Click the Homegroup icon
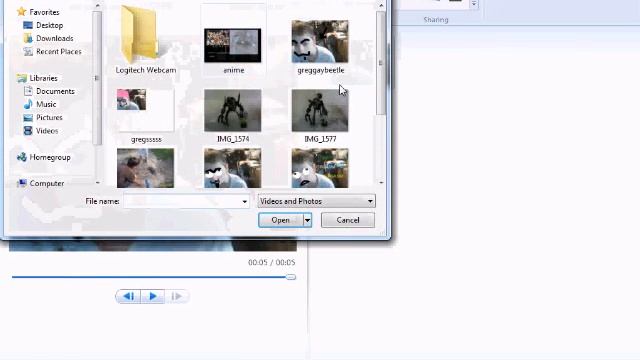Image resolution: width=640 pixels, height=360 pixels. tap(22, 157)
